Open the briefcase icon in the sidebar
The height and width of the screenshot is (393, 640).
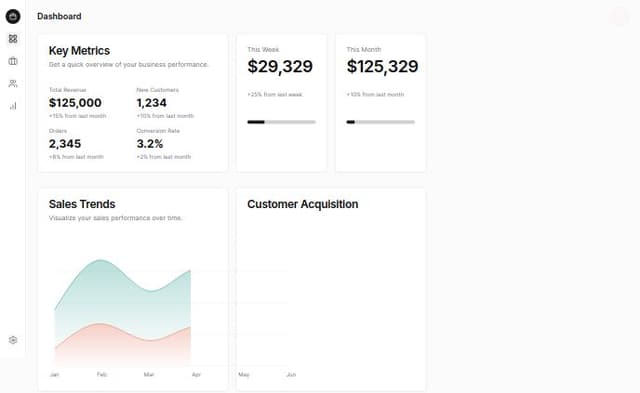[13, 61]
